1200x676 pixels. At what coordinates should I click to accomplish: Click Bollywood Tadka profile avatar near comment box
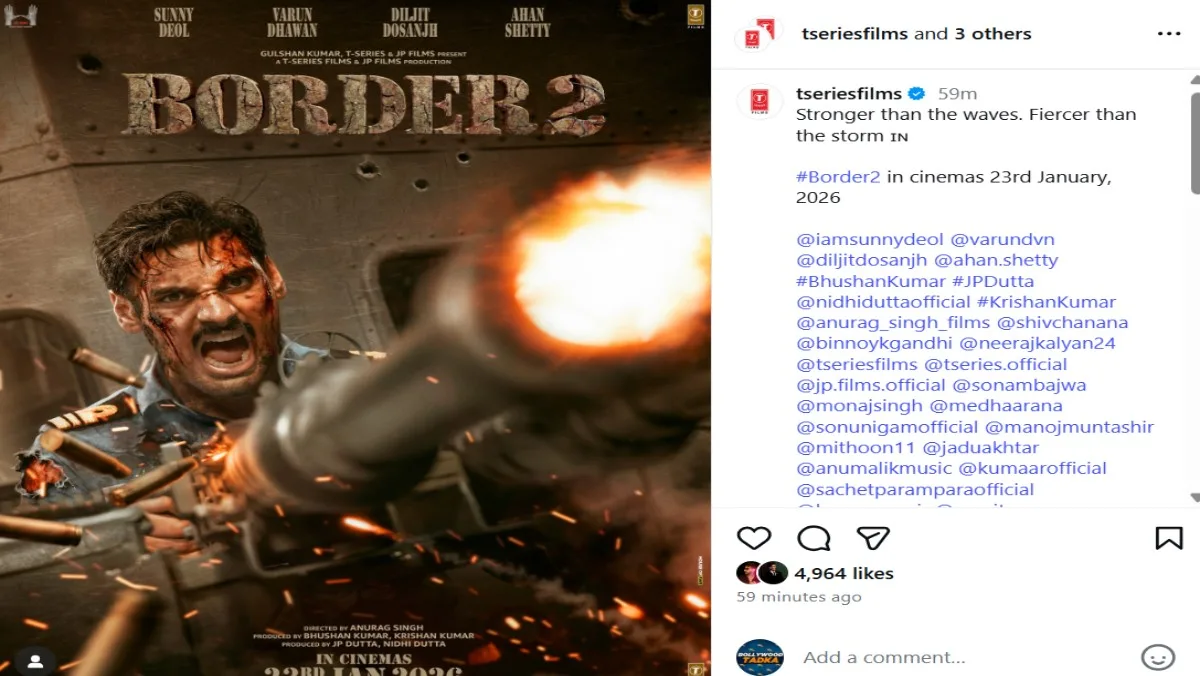[760, 657]
